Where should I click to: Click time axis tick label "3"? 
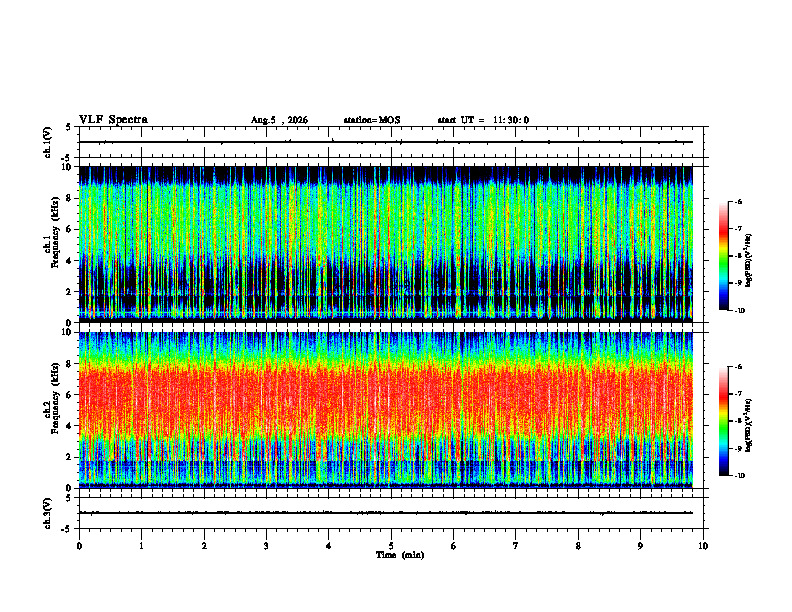click(266, 546)
